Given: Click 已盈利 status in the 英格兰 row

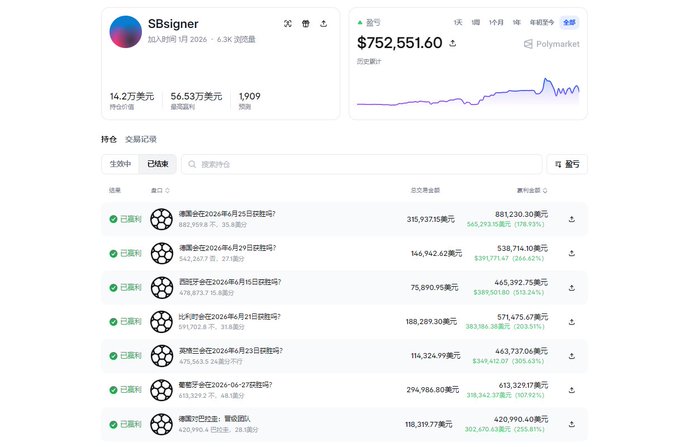Looking at the screenshot, I should coord(131,356).
